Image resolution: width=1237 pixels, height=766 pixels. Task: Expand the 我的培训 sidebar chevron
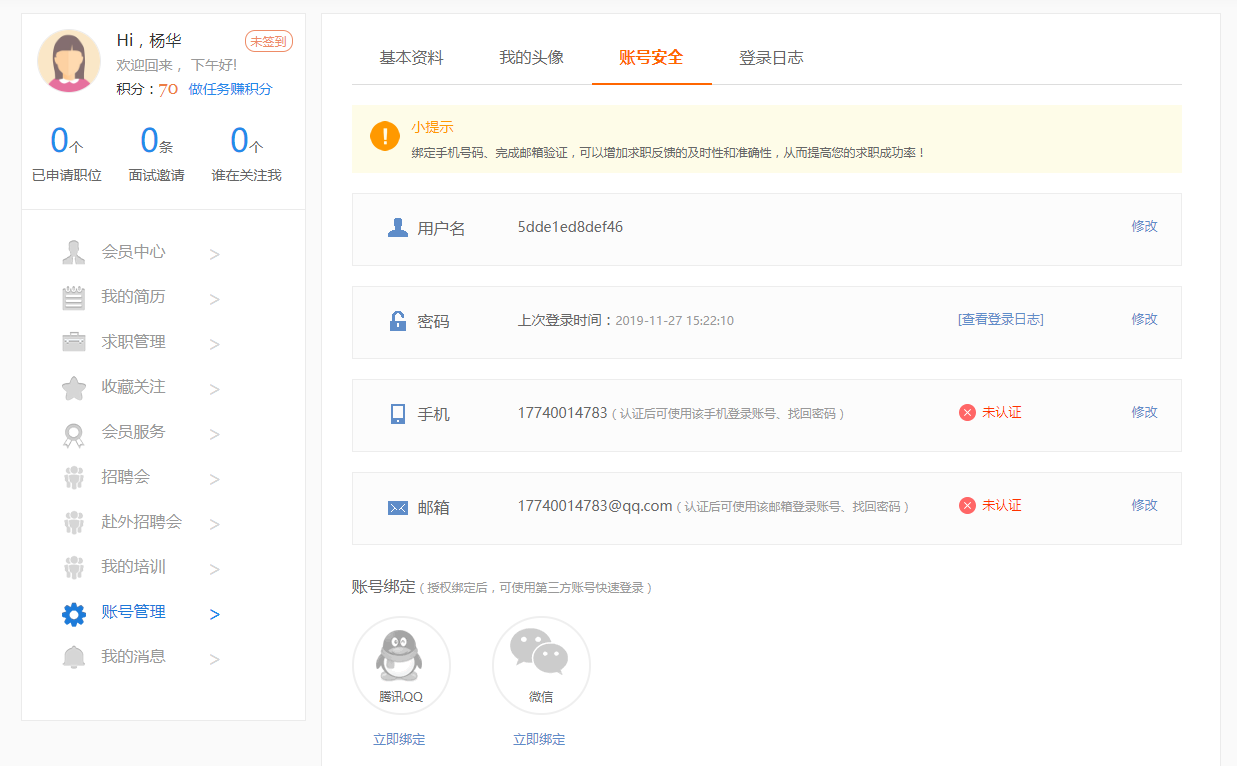(x=214, y=569)
